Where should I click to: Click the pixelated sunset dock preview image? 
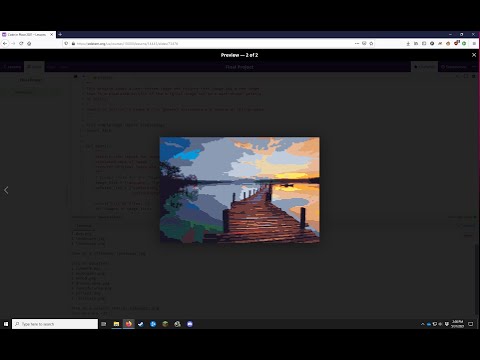240,190
